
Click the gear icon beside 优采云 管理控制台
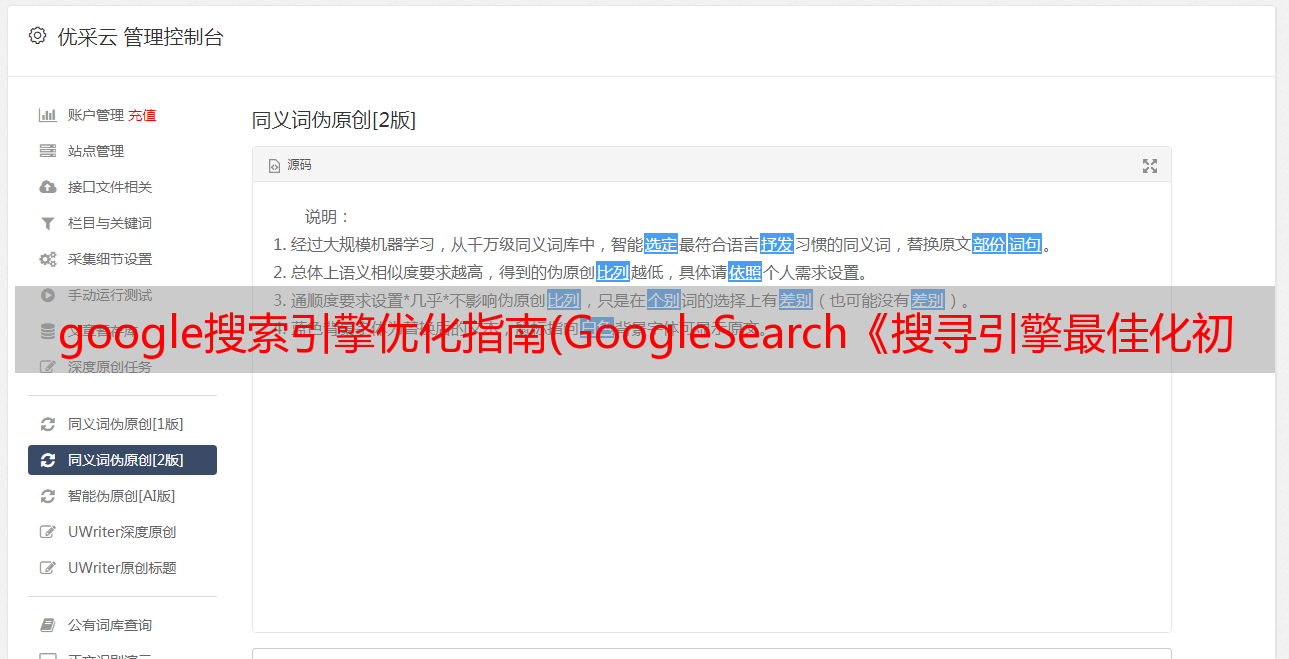37,37
